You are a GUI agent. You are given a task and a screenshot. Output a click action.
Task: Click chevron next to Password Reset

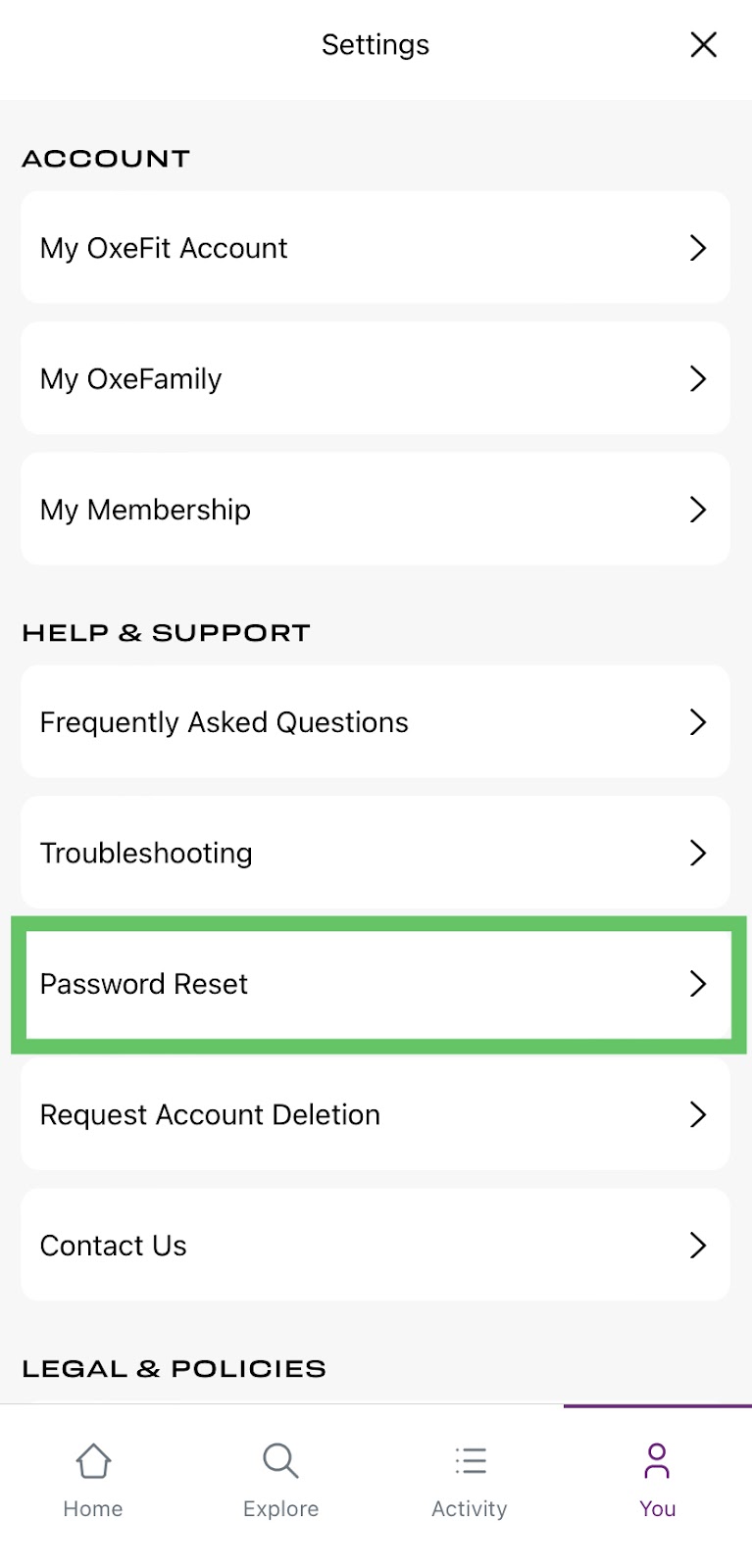pyautogui.click(x=697, y=984)
